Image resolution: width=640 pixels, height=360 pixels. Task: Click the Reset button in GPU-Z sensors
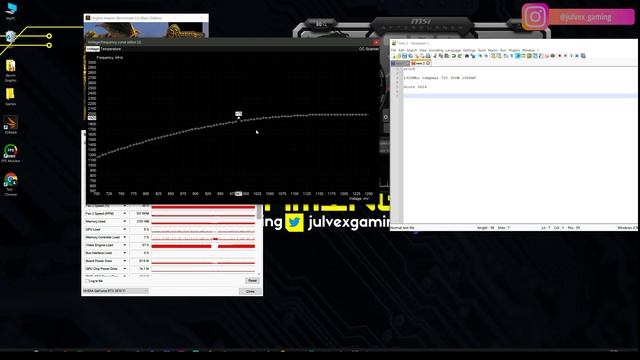click(252, 281)
